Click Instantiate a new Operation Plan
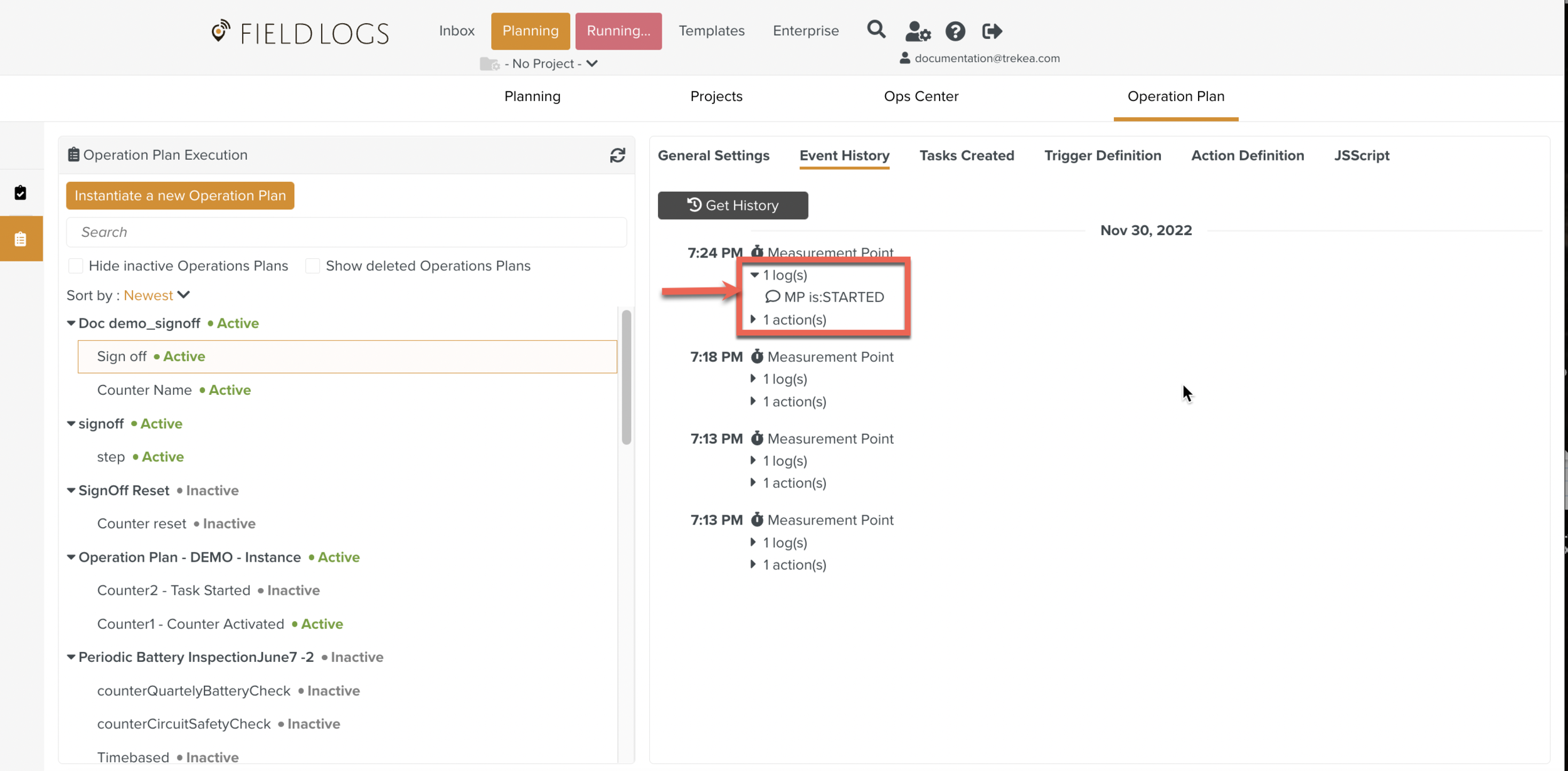The image size is (1568, 771). [x=180, y=196]
